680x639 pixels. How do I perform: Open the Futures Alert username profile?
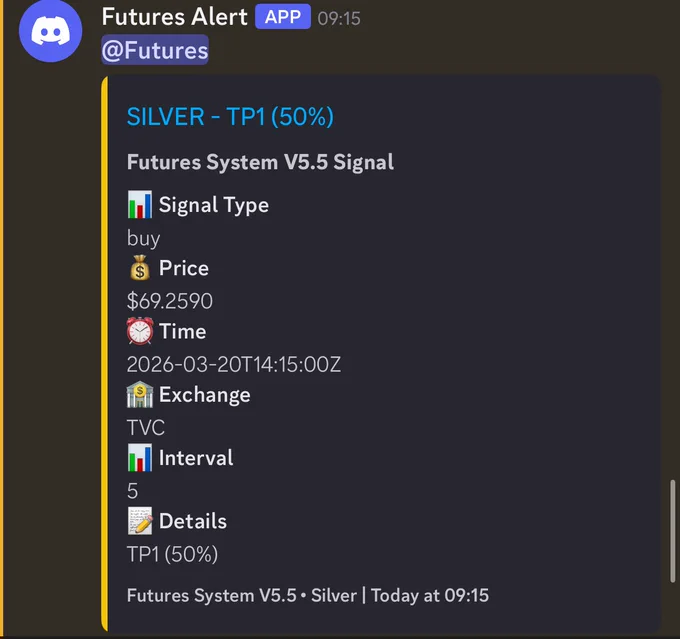point(174,17)
